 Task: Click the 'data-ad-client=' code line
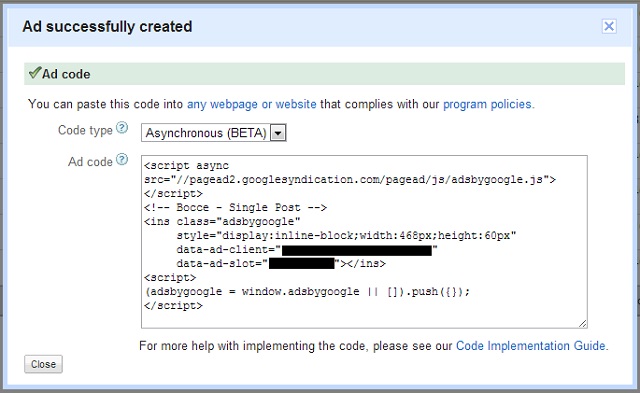[307, 250]
